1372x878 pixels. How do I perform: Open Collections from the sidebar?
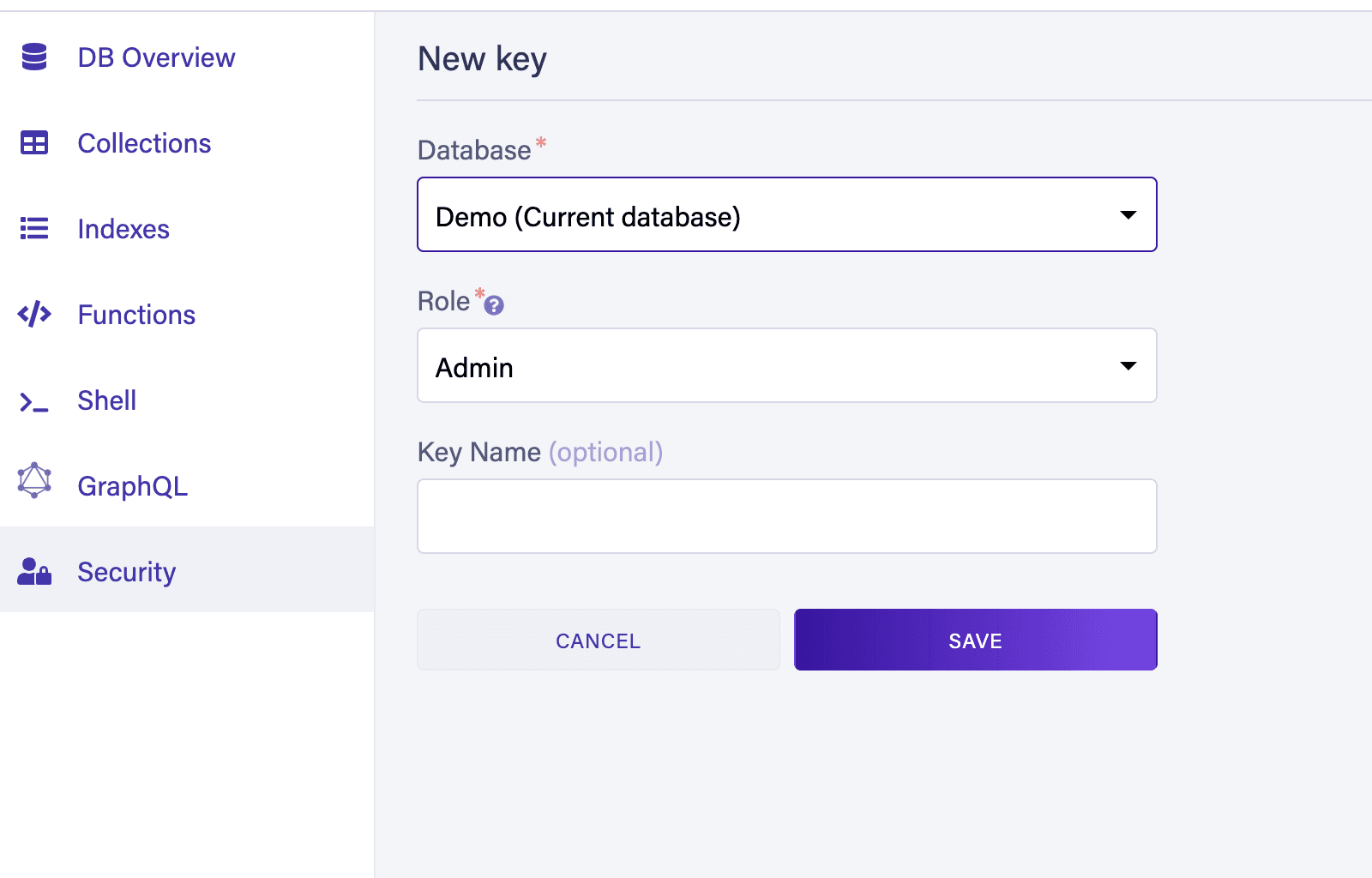[x=144, y=143]
